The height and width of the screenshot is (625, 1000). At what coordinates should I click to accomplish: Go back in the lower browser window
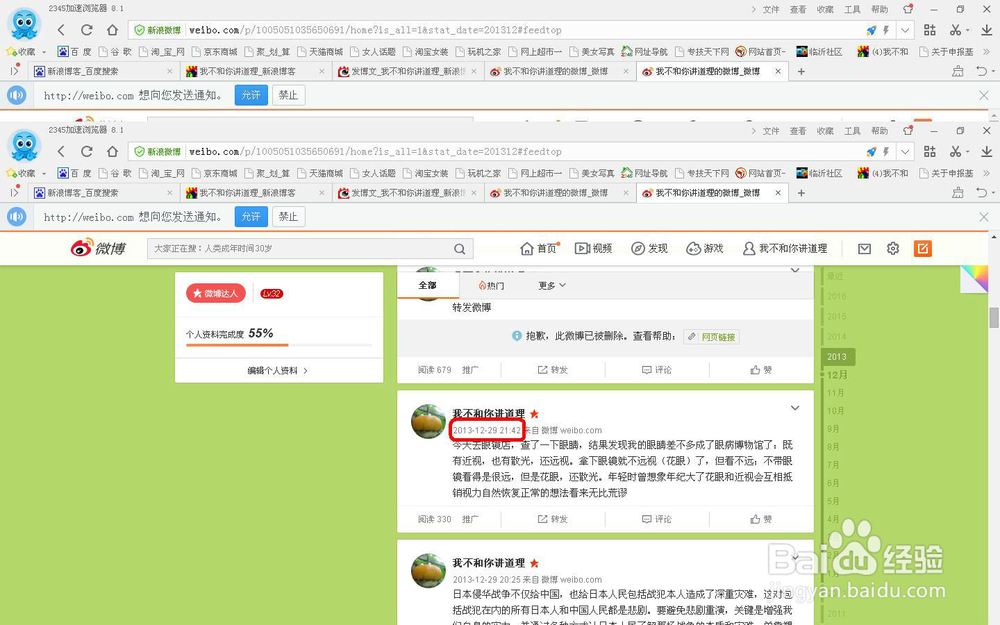tap(61, 151)
